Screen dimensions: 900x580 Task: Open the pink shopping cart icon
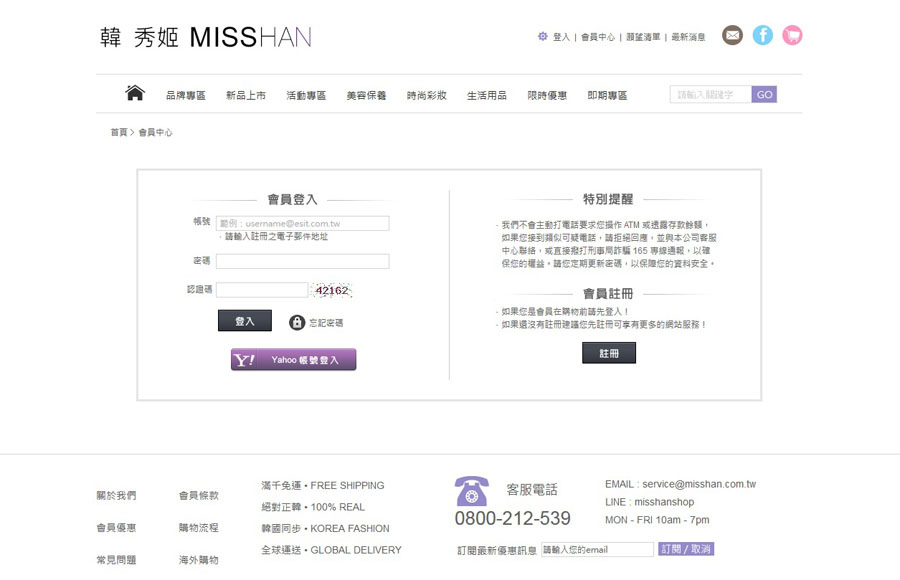pos(792,36)
